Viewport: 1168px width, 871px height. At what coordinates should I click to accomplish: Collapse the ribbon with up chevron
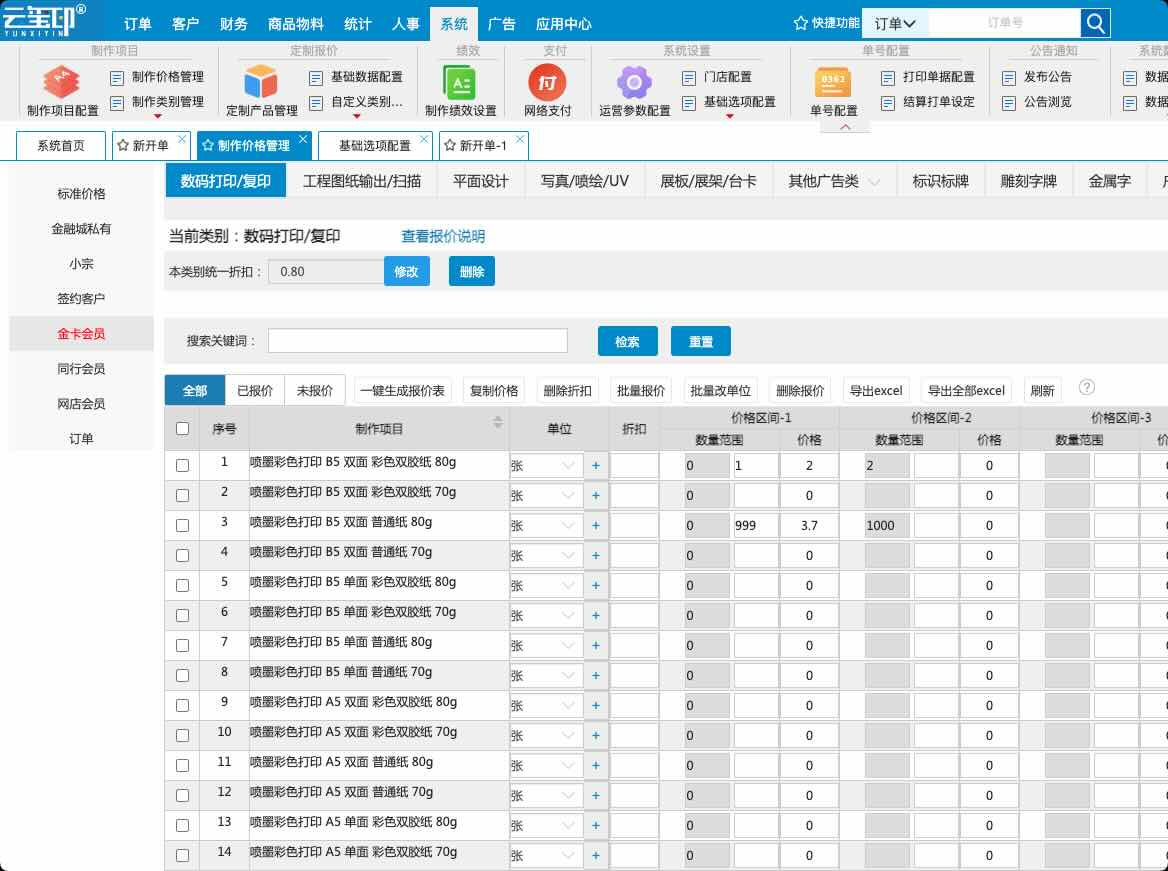(845, 127)
